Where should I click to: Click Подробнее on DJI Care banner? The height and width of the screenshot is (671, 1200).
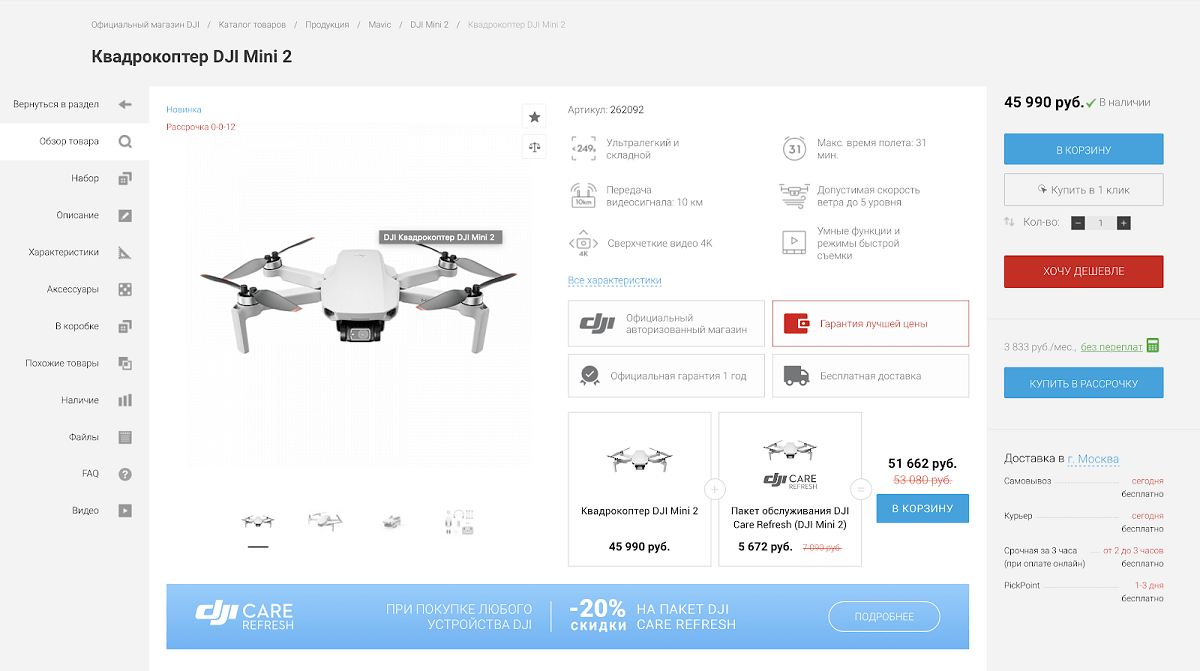884,616
